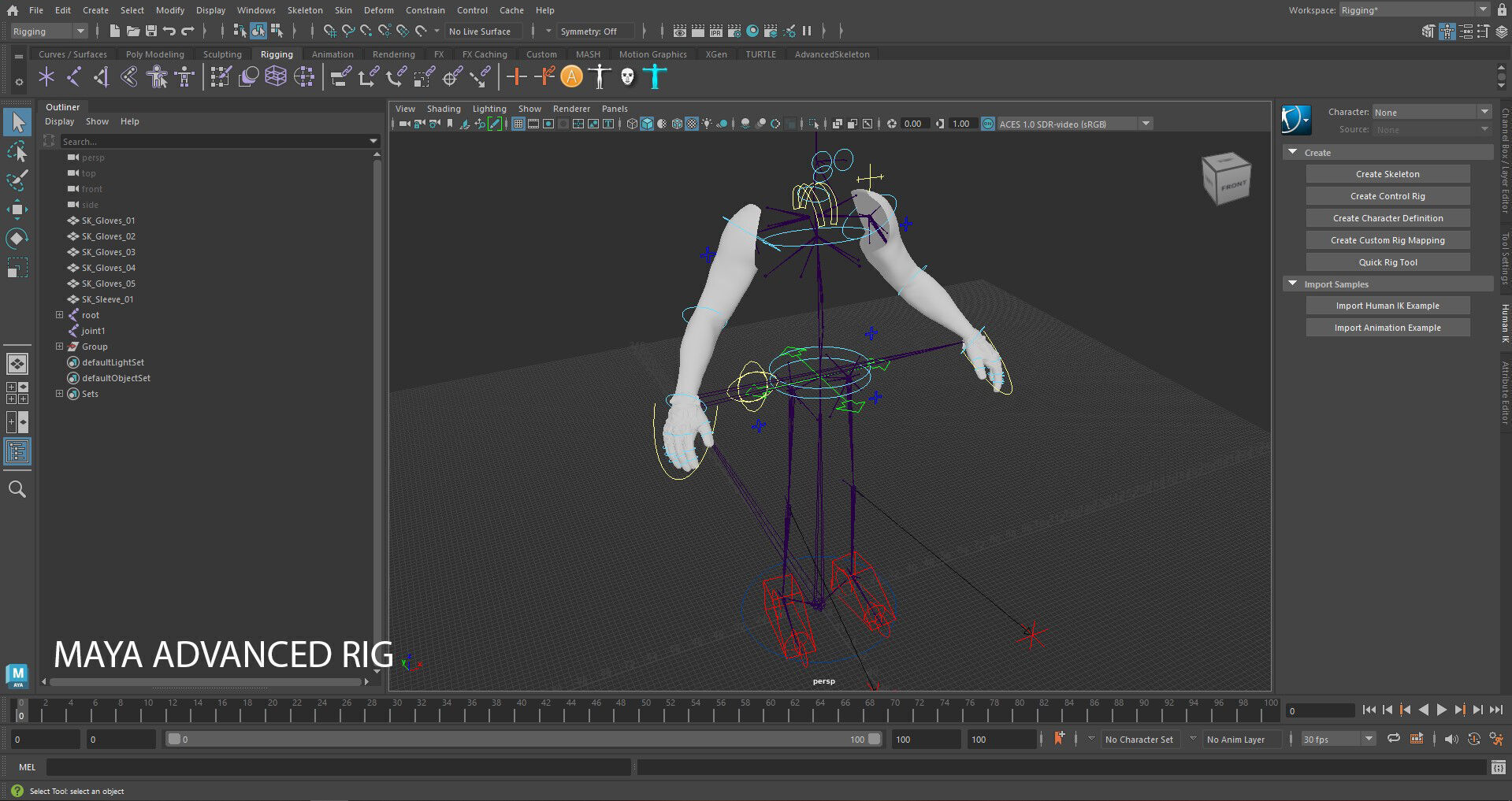Click the Import Animation Example button
The image size is (1512, 801).
coord(1388,328)
